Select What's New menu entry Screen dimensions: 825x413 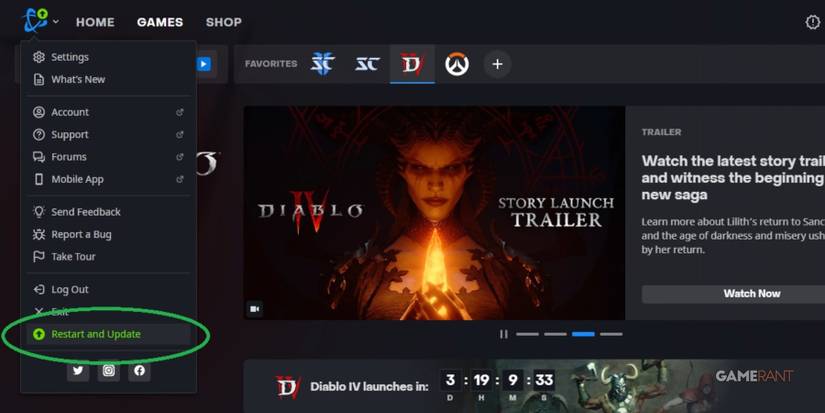click(x=108, y=79)
